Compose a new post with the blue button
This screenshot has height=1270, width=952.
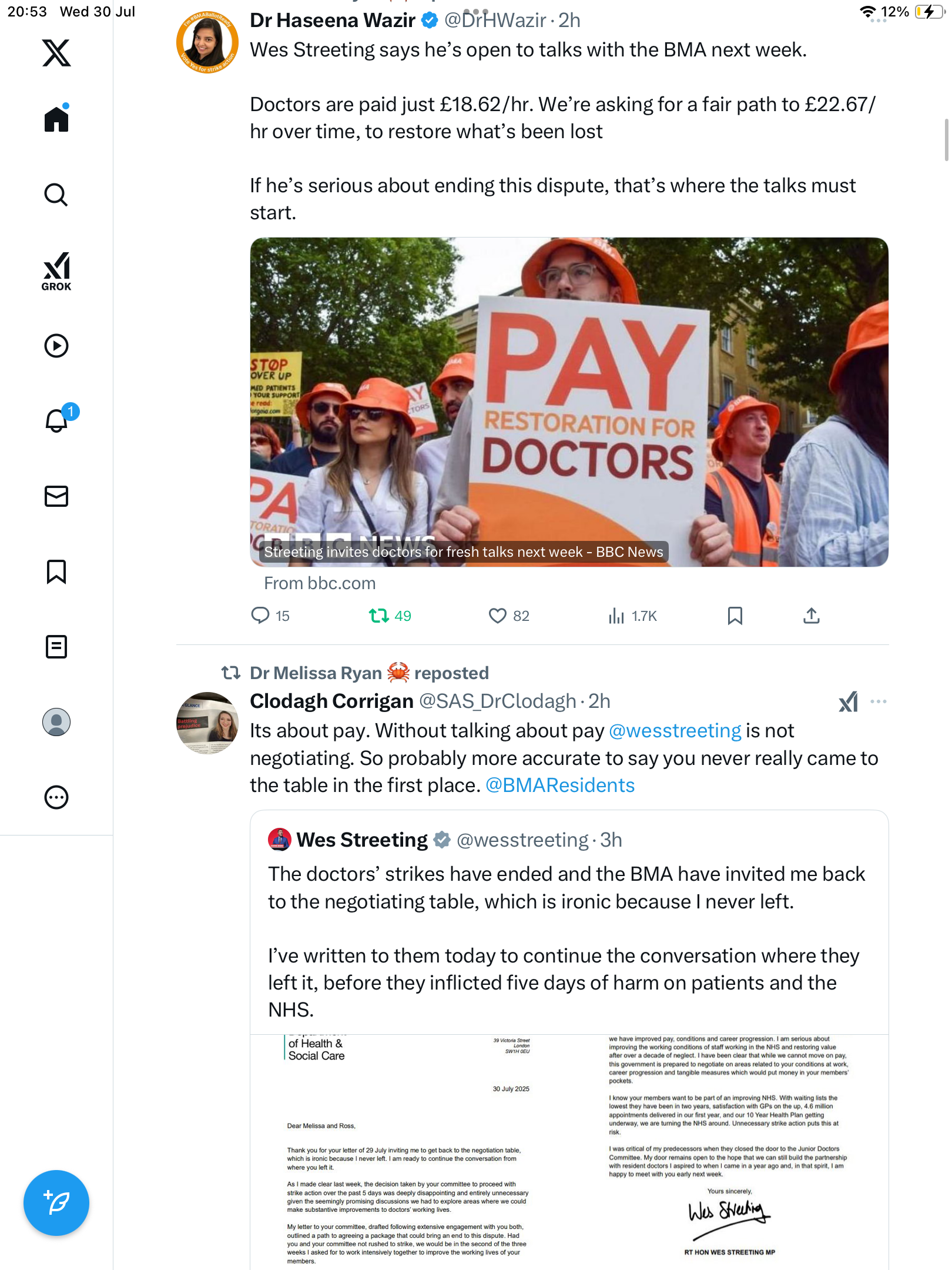(x=56, y=1203)
